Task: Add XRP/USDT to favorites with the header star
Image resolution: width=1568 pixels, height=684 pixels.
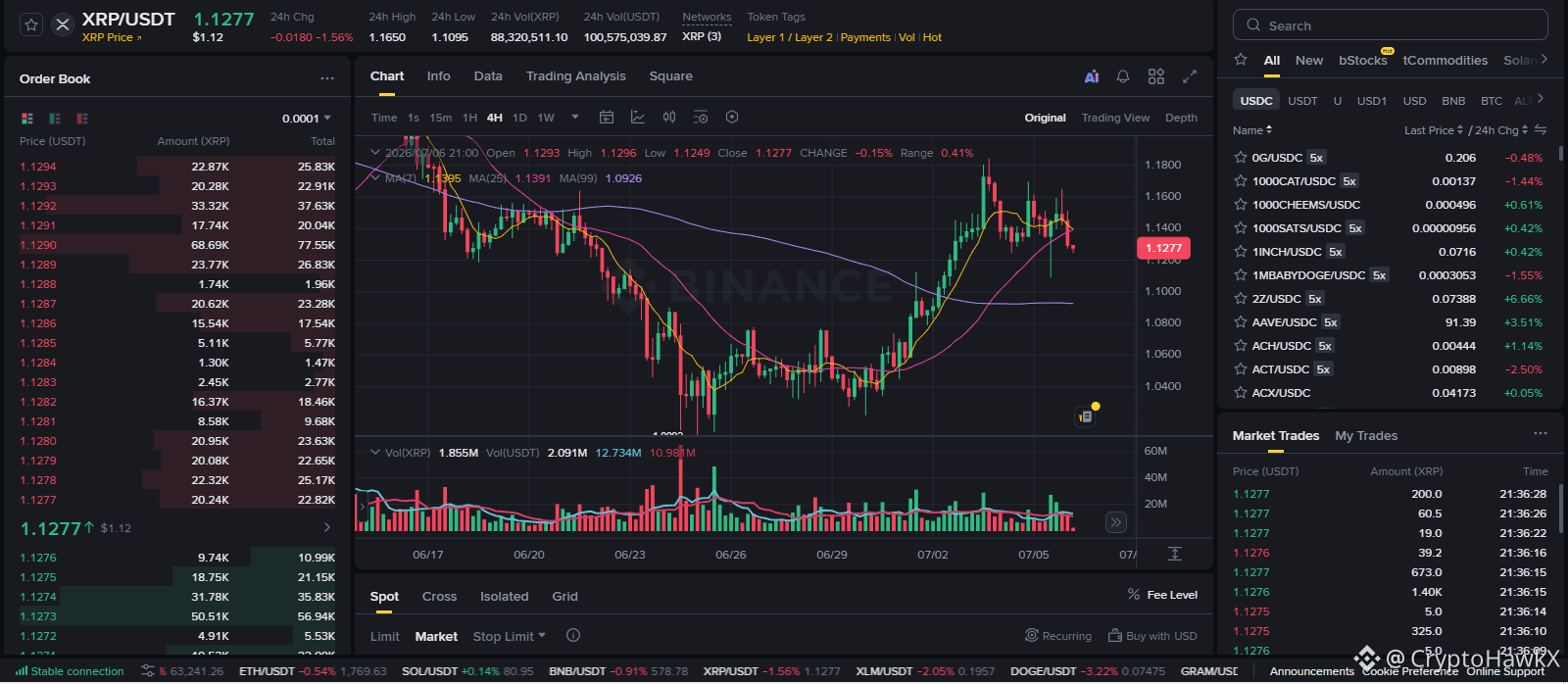Action: pyautogui.click(x=31, y=25)
